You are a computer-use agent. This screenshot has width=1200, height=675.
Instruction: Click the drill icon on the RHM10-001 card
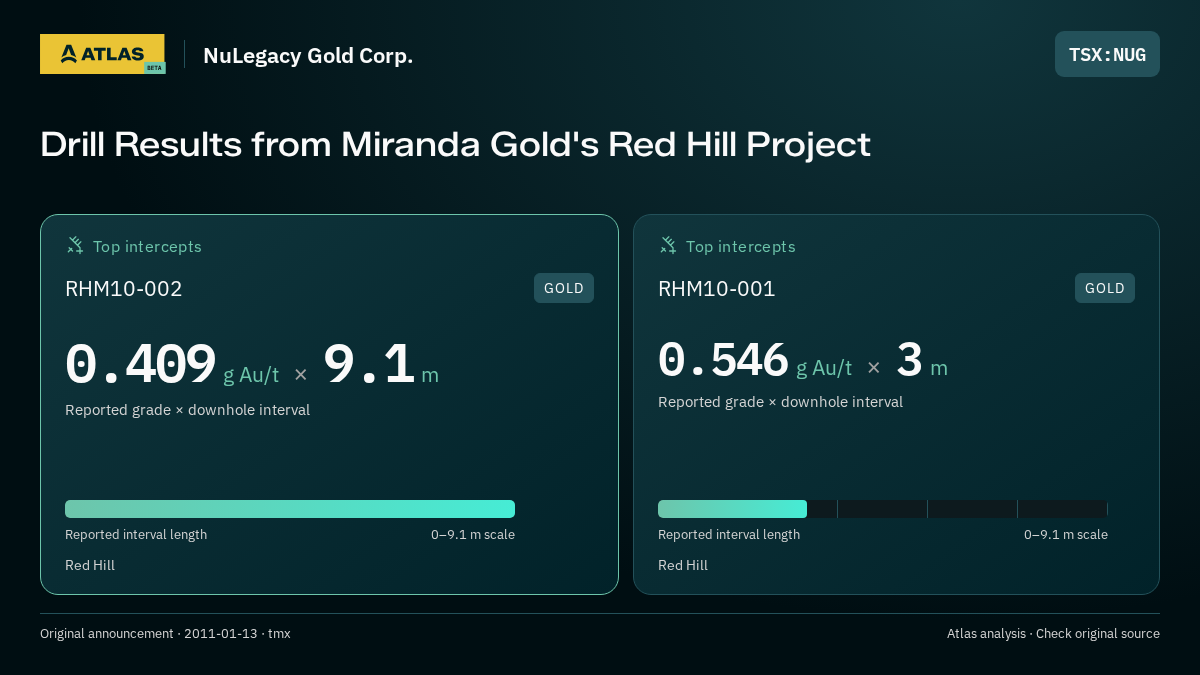[668, 245]
